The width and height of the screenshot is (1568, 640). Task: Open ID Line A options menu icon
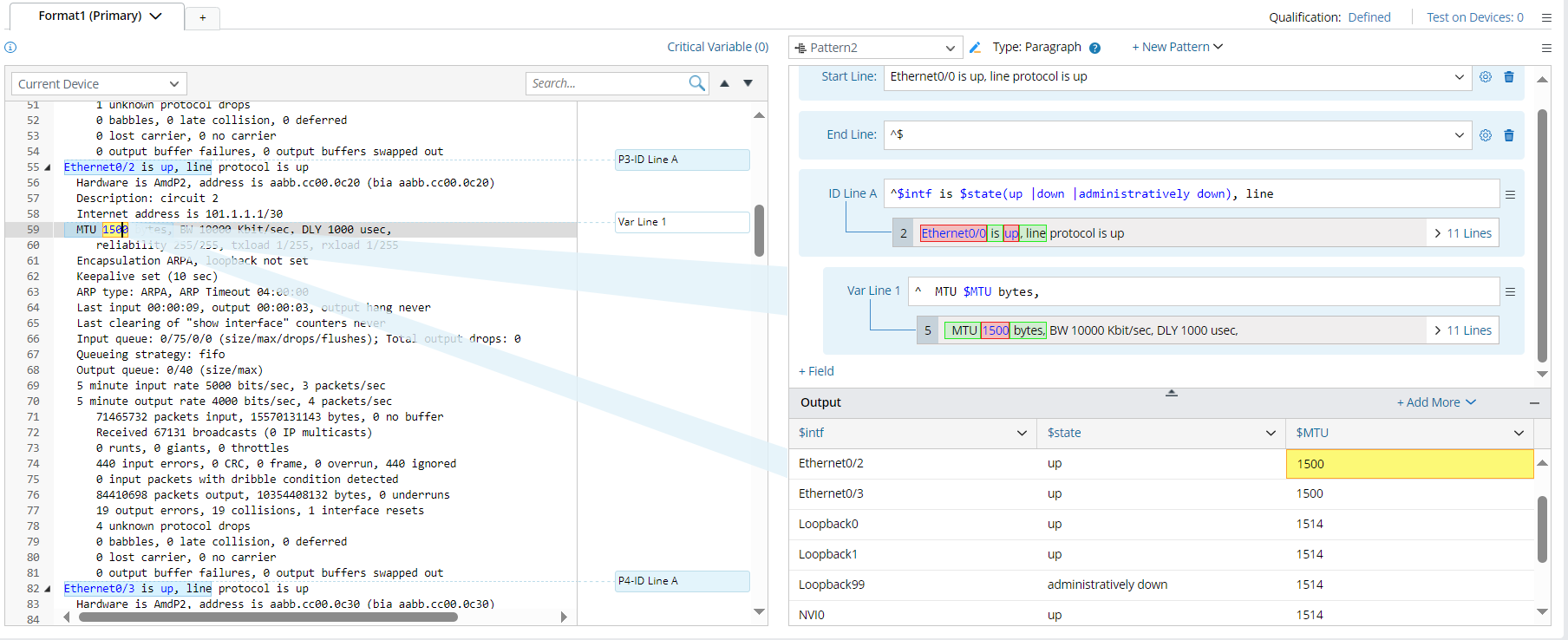click(x=1510, y=195)
